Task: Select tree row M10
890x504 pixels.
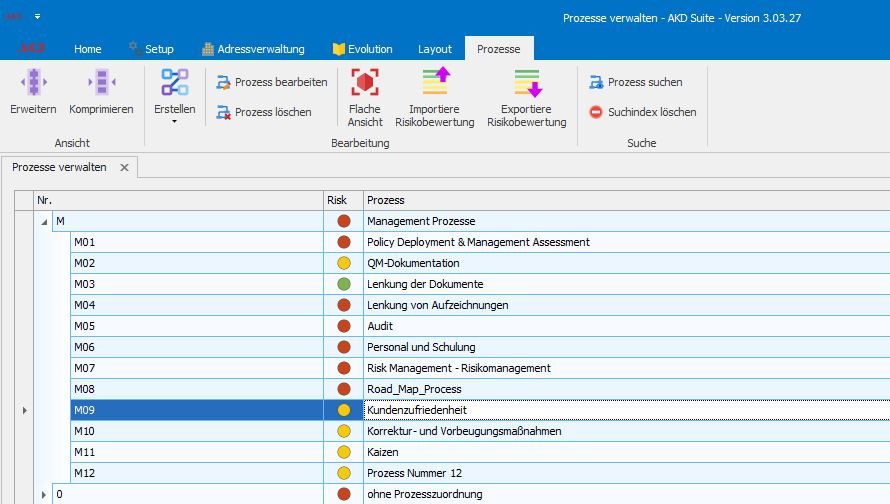Action: coord(197,431)
